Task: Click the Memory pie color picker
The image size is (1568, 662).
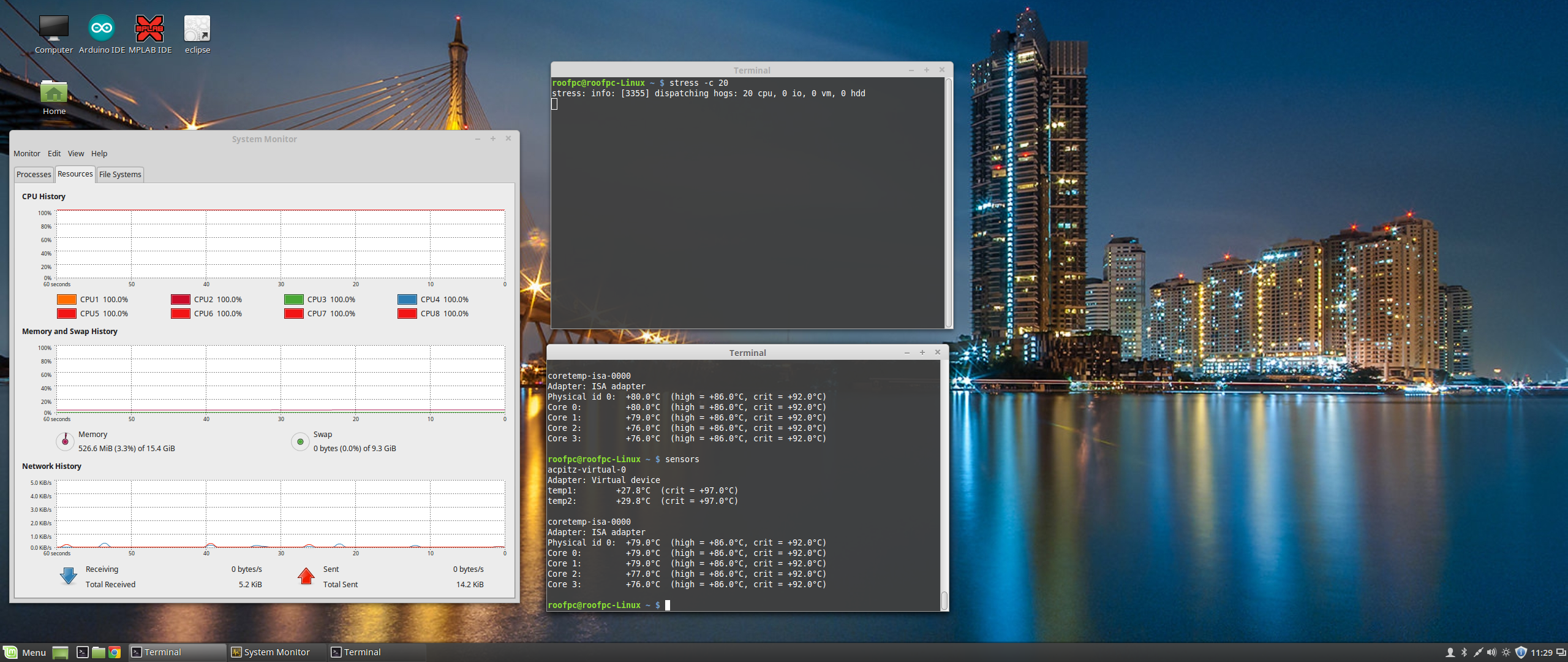Action: click(x=65, y=441)
